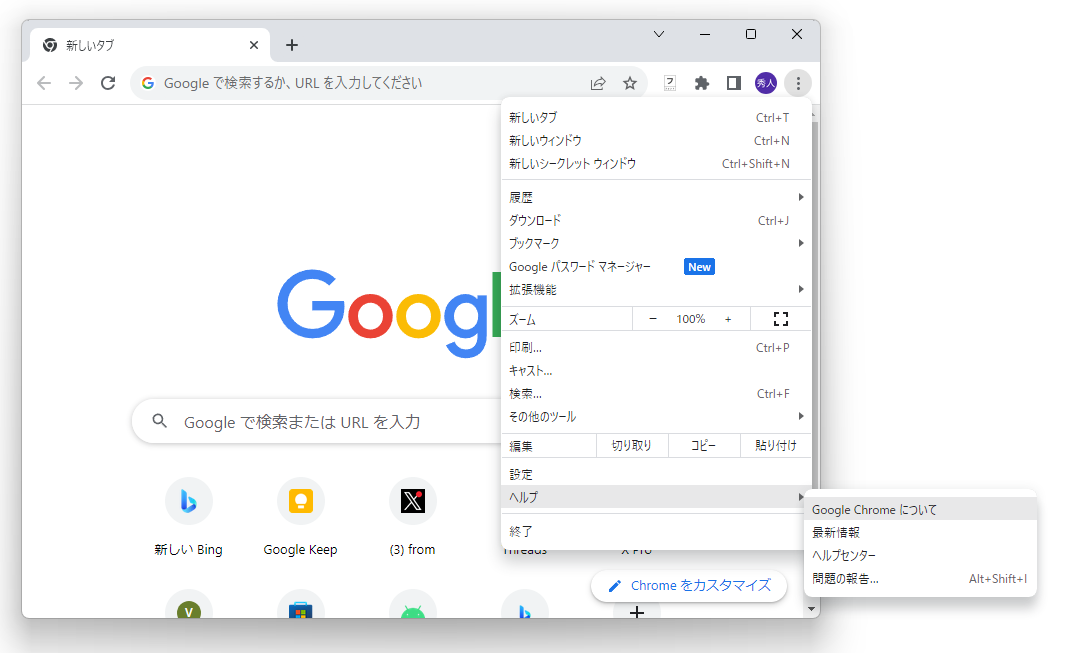This screenshot has height=653, width=1080.
Task: Bookmark this page with the star icon
Action: click(x=630, y=83)
